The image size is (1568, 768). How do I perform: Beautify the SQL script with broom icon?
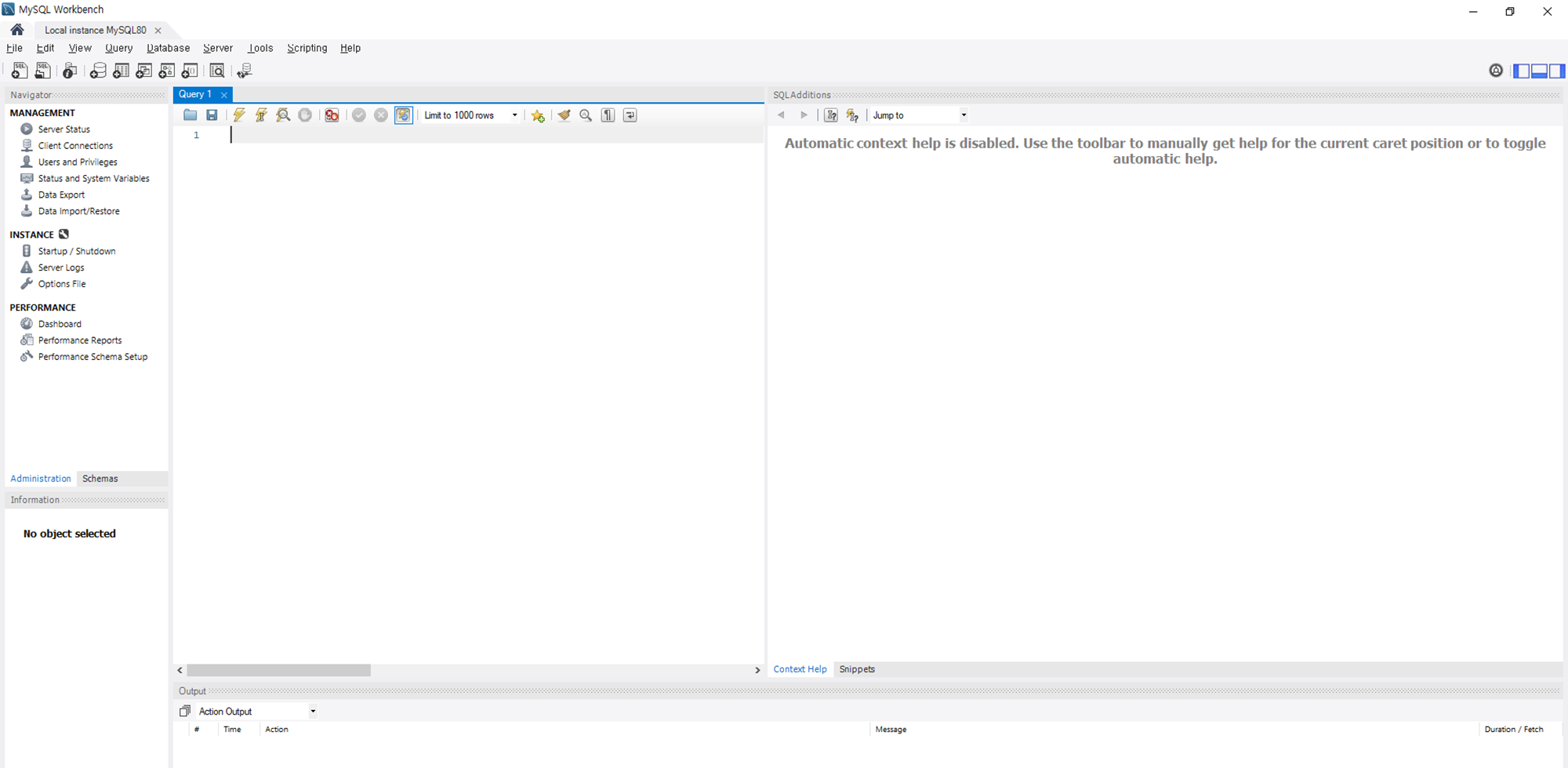[x=564, y=115]
